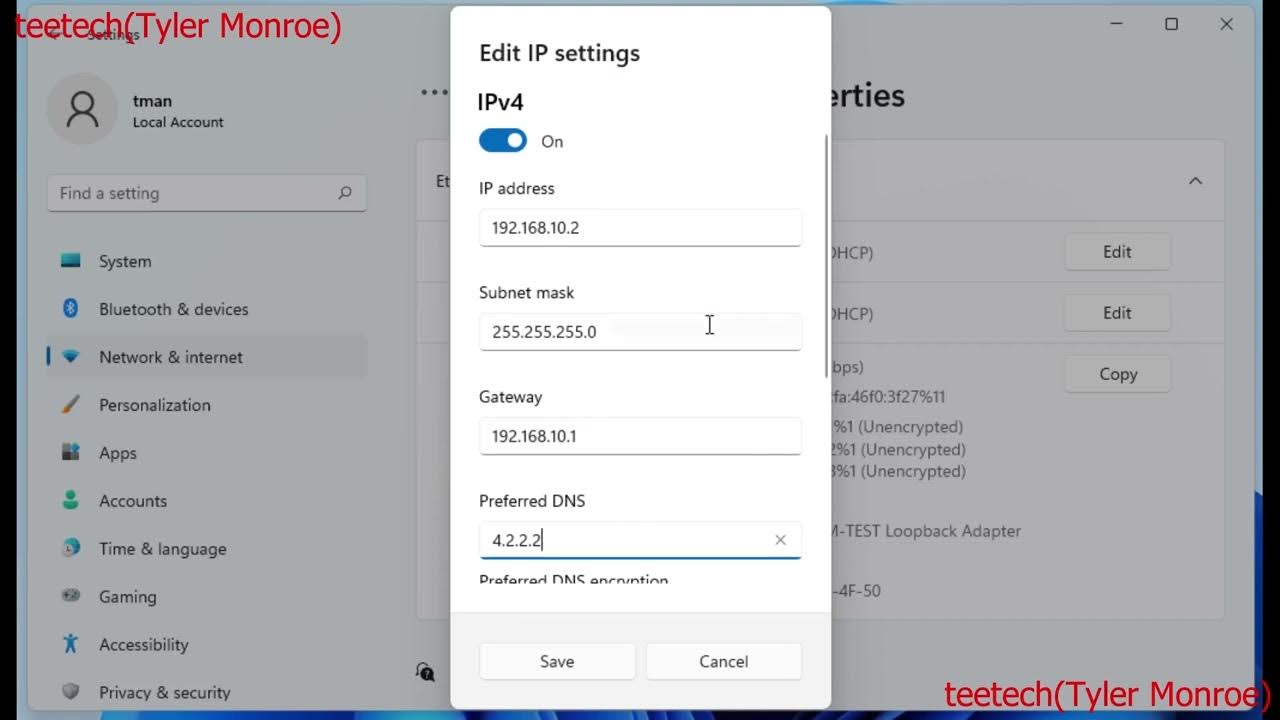The image size is (1280, 720).
Task: Open Gaming in sidebar
Action: pos(206,597)
